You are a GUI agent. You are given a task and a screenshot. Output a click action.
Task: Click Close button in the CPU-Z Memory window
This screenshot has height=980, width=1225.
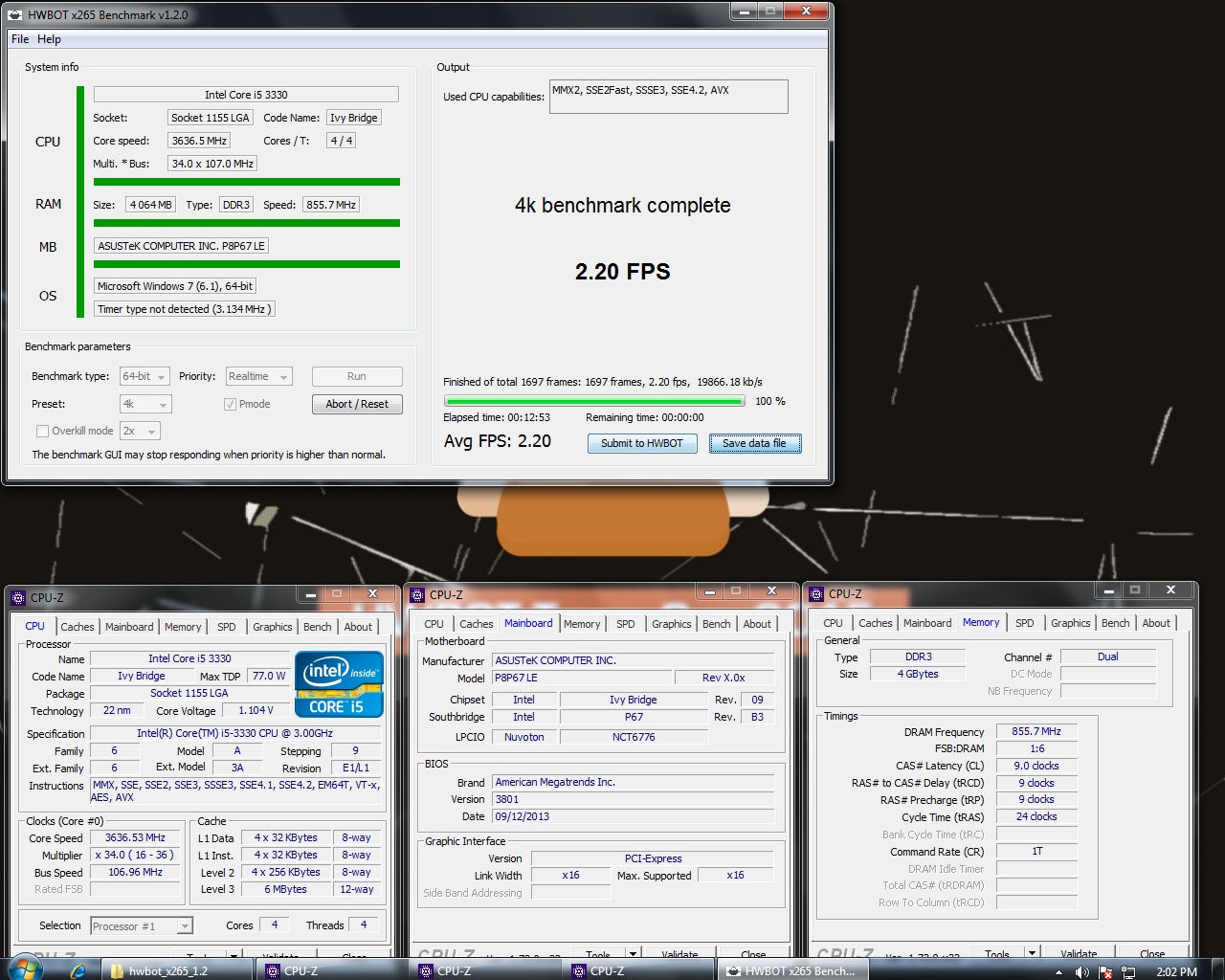click(1152, 953)
